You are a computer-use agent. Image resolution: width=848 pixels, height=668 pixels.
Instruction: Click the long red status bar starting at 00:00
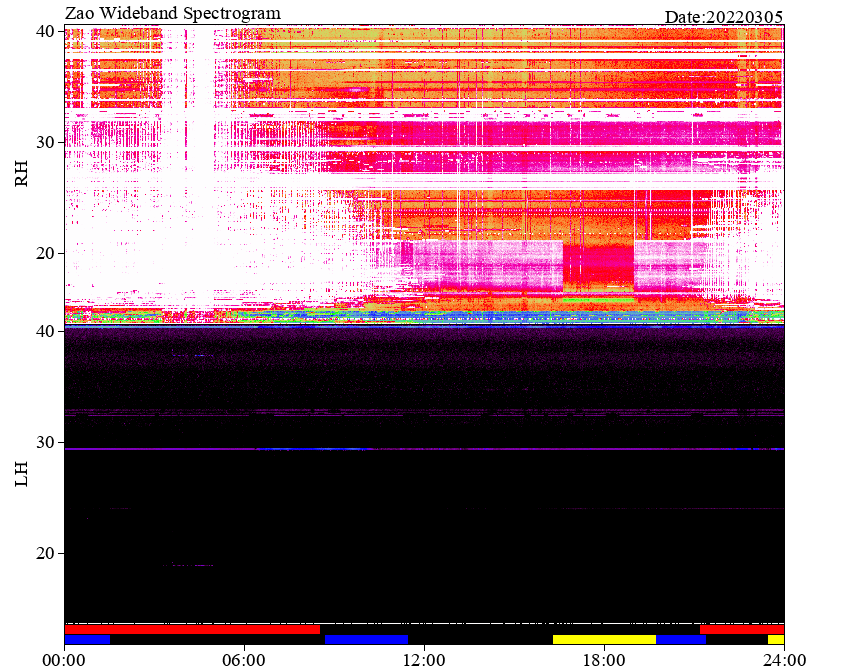[x=192, y=630]
